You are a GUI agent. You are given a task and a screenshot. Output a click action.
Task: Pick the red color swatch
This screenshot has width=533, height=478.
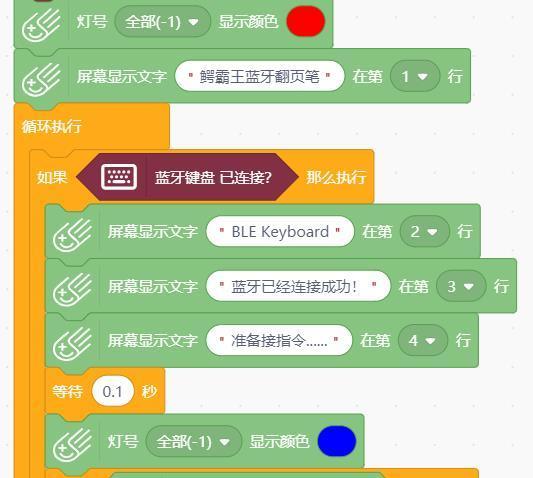[306, 21]
